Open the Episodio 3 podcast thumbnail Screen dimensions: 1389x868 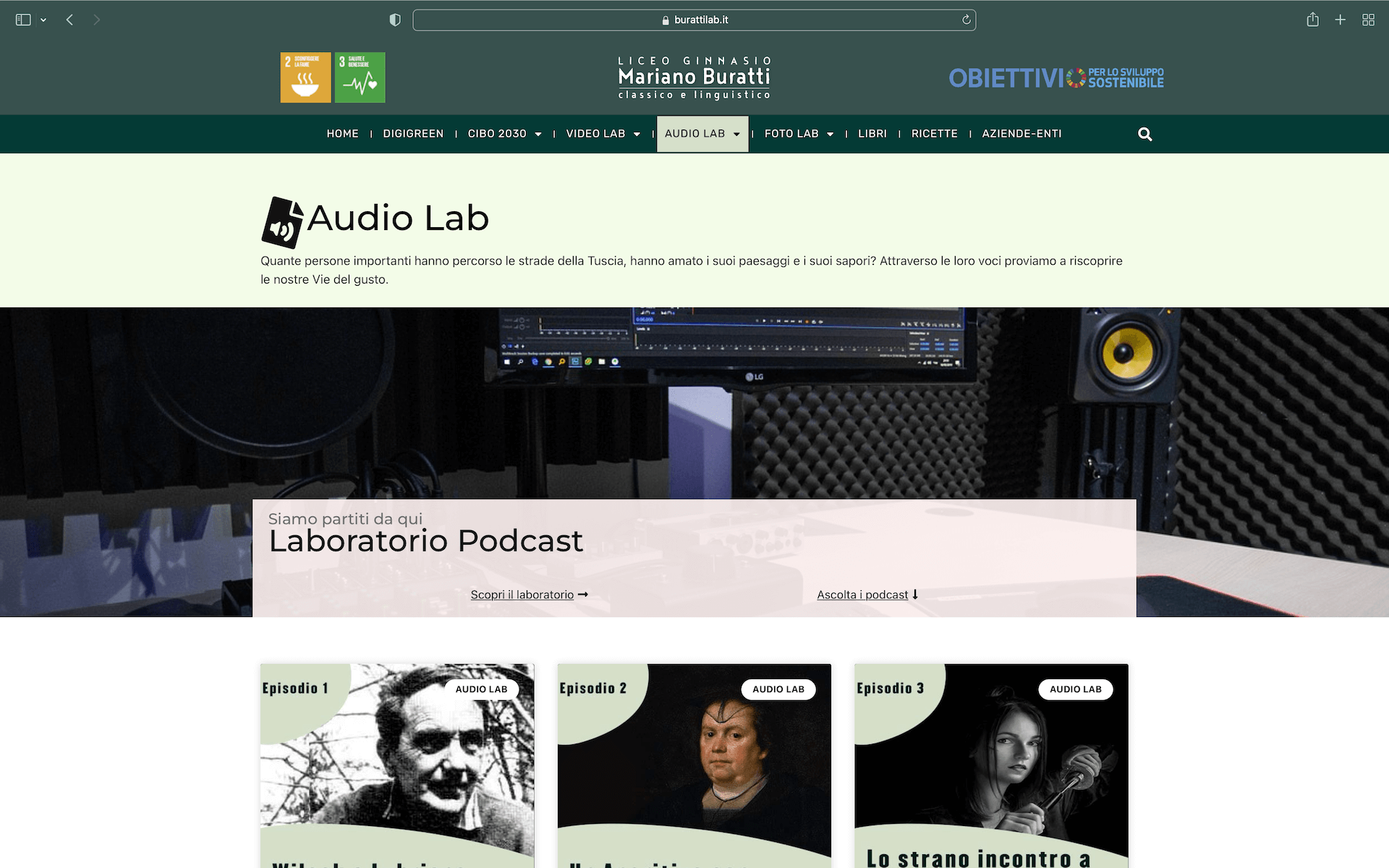coord(991,765)
